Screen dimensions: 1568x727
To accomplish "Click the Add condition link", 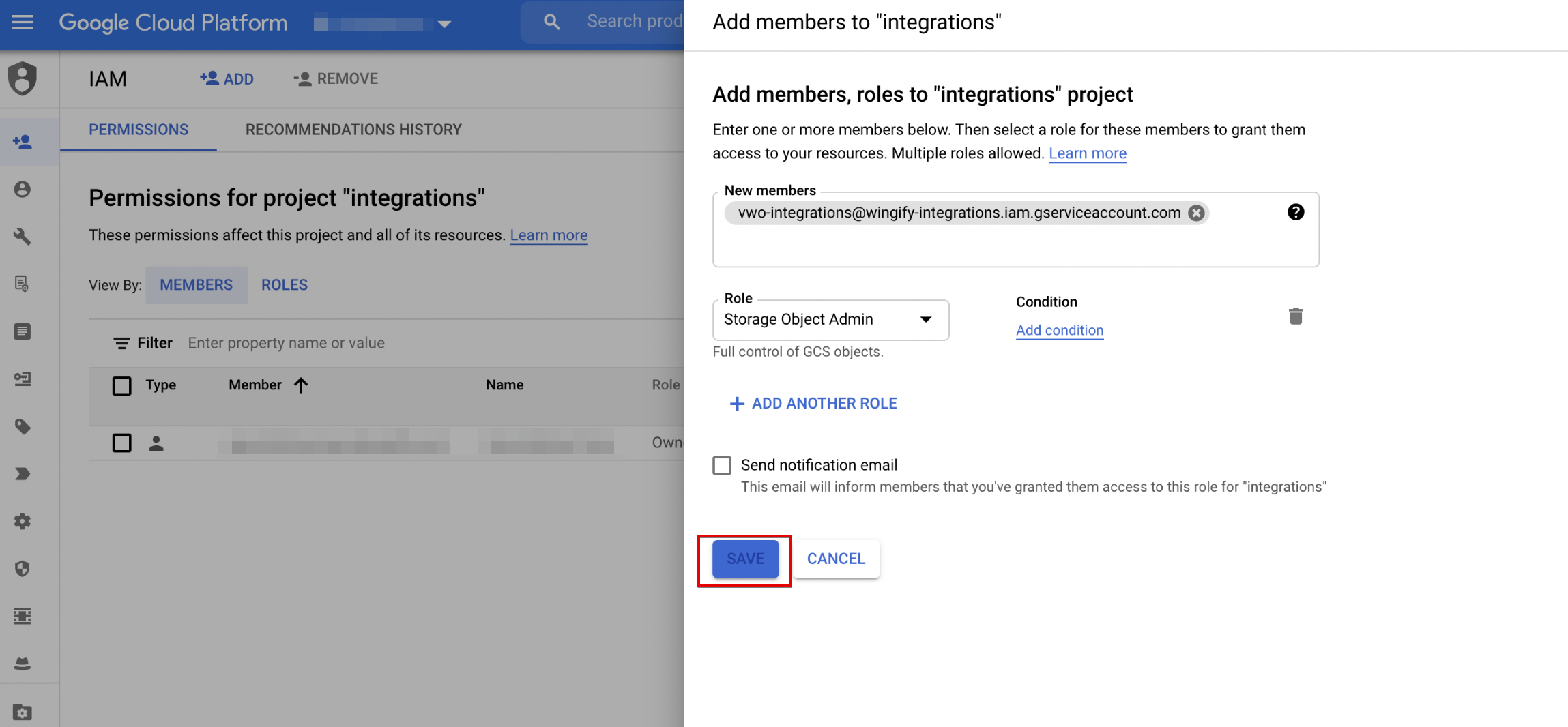I will point(1060,330).
